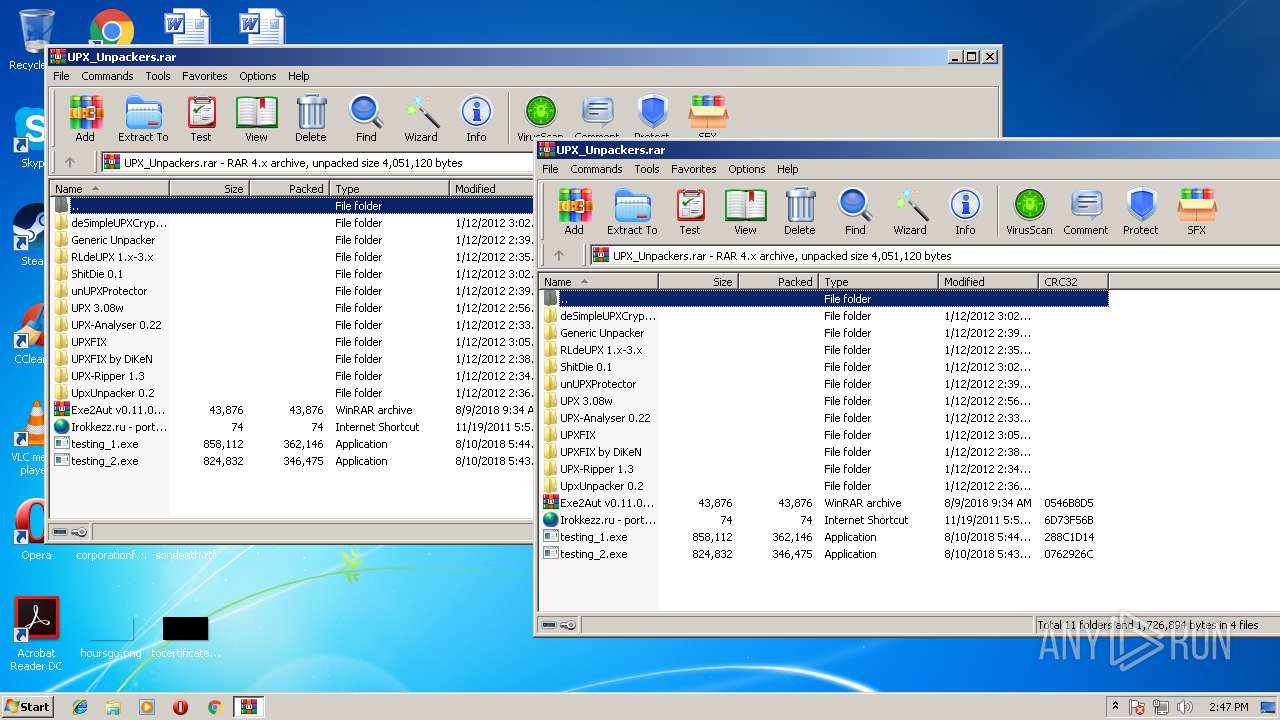Click drive/key status icon in front window
The height and width of the screenshot is (720, 1280).
point(559,625)
